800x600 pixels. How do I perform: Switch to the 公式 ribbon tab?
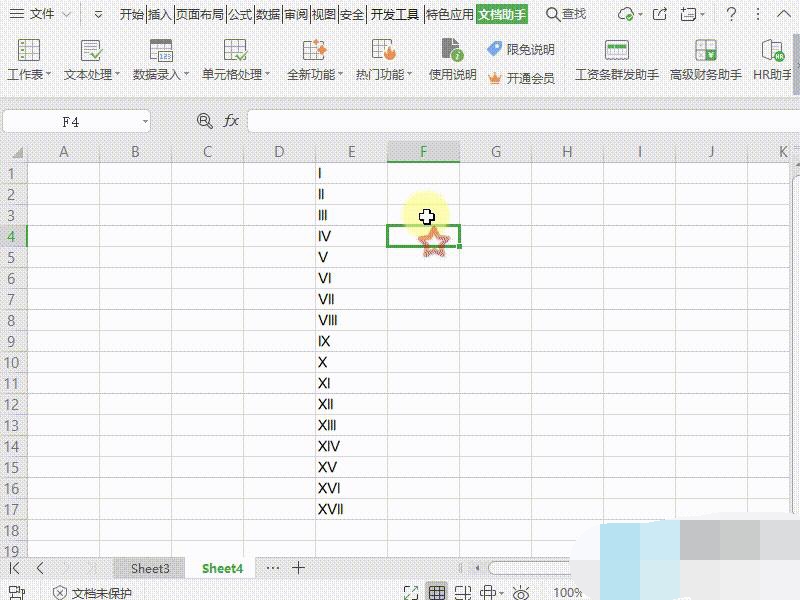pyautogui.click(x=240, y=14)
